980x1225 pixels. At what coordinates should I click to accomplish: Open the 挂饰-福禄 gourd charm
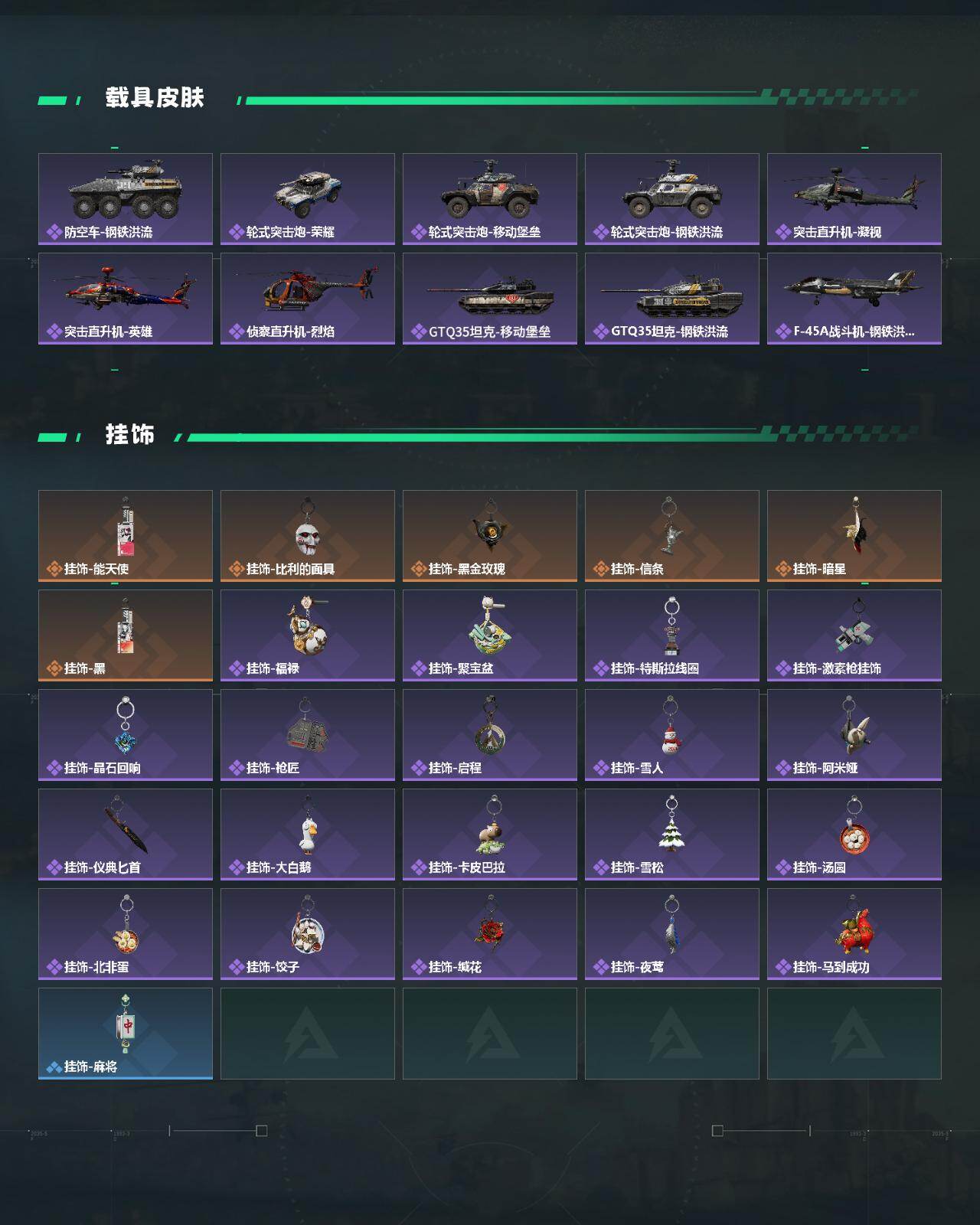(308, 635)
